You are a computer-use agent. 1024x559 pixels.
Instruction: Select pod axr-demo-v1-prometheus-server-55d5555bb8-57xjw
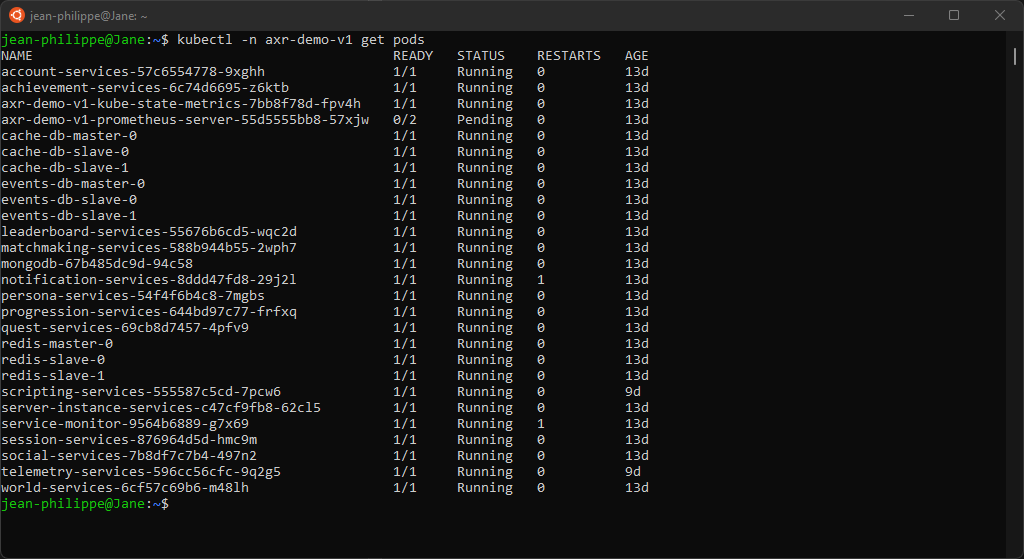[185, 120]
